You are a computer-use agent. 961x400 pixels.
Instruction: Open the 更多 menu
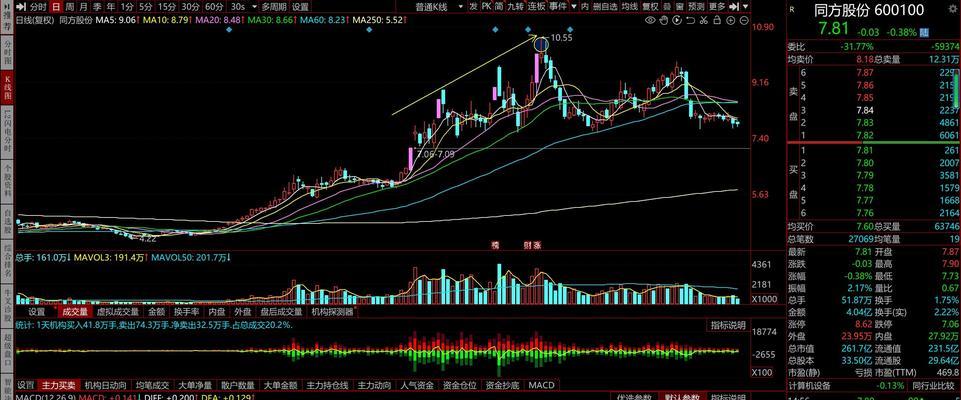[x=717, y=7]
